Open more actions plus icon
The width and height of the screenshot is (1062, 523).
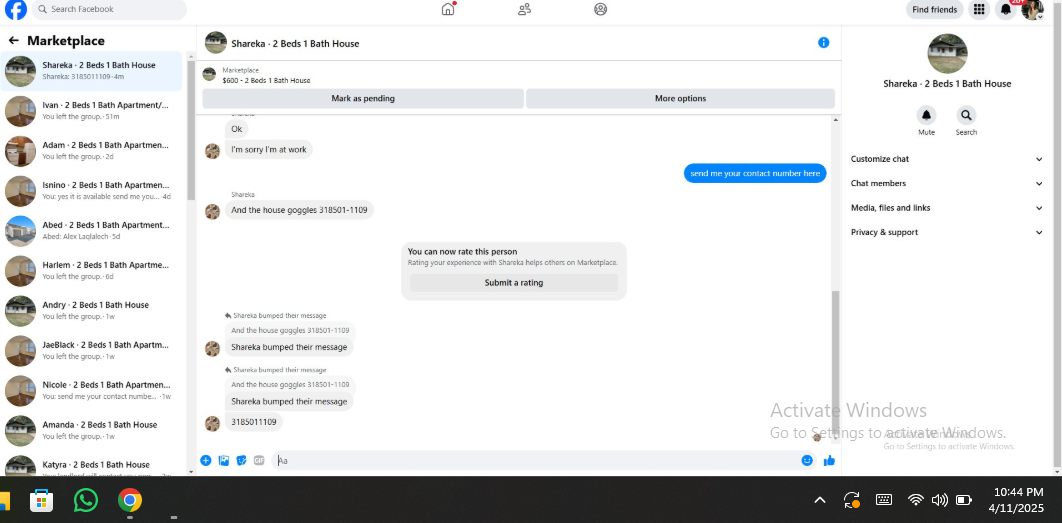coord(206,461)
